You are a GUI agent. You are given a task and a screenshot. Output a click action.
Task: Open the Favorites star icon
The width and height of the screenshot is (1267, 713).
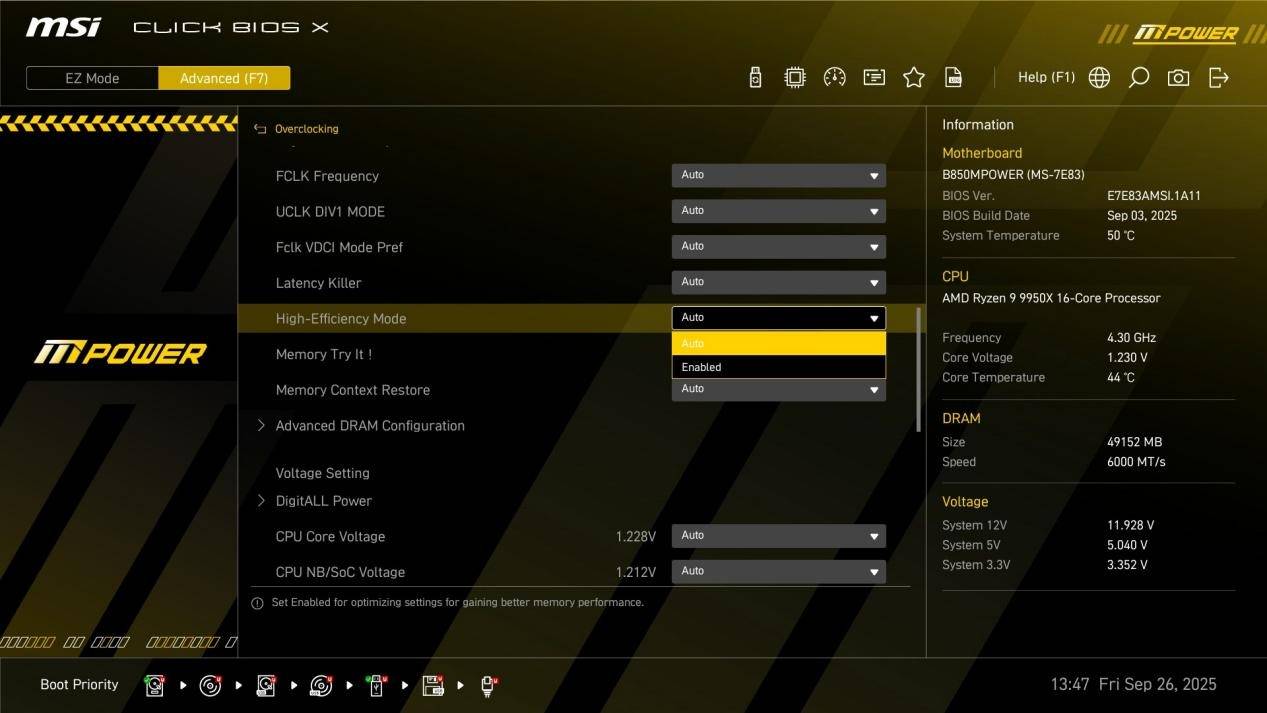pyautogui.click(x=913, y=78)
